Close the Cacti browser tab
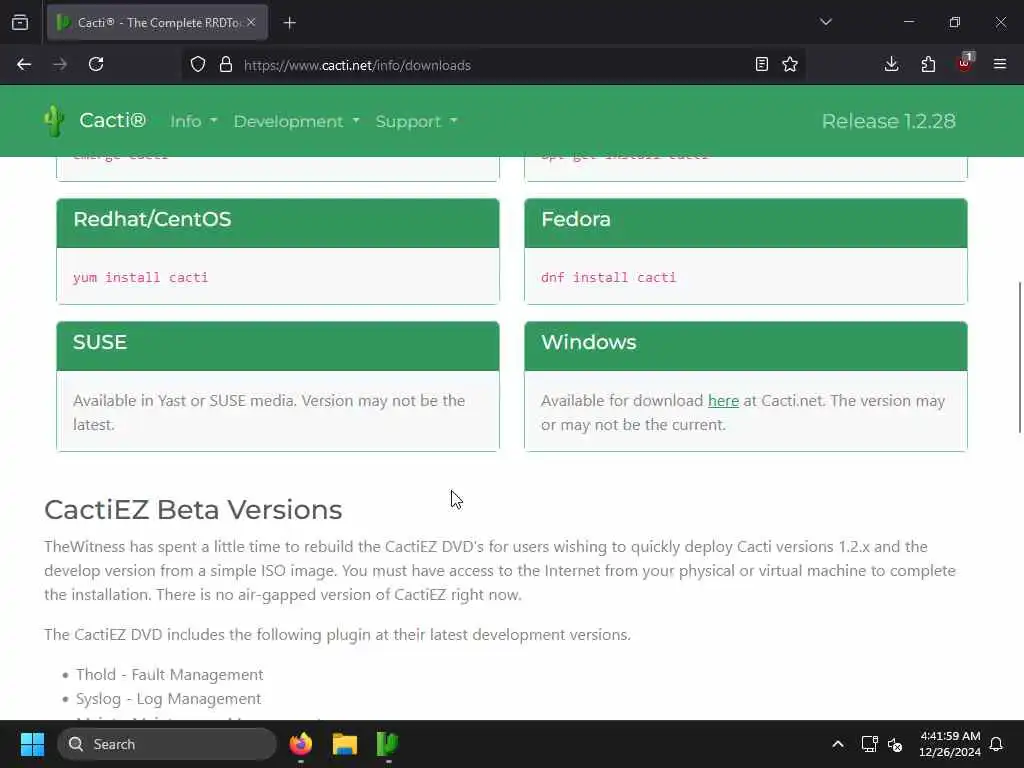This screenshot has width=1024, height=768. (251, 22)
